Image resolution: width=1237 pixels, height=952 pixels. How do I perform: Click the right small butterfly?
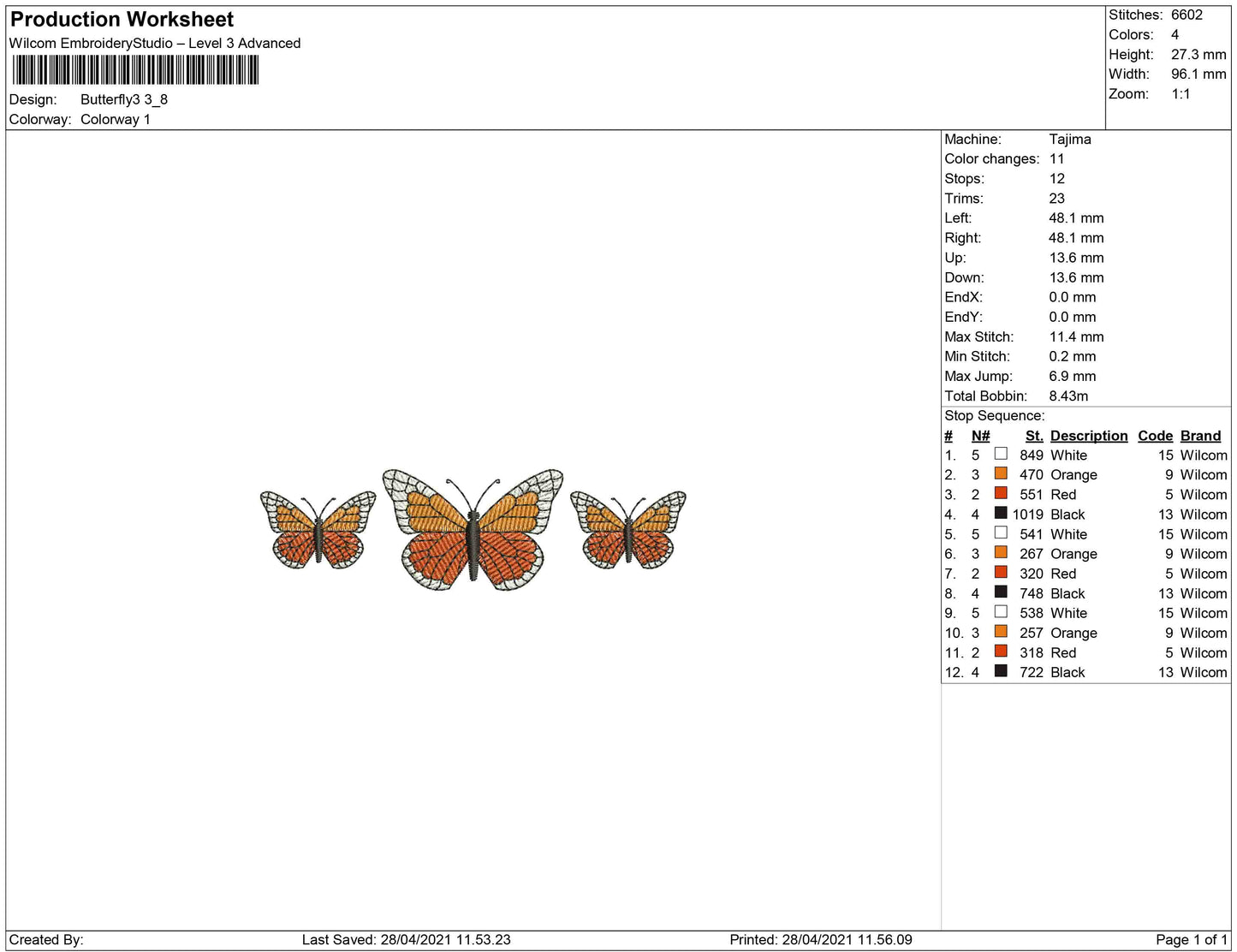pos(628,528)
